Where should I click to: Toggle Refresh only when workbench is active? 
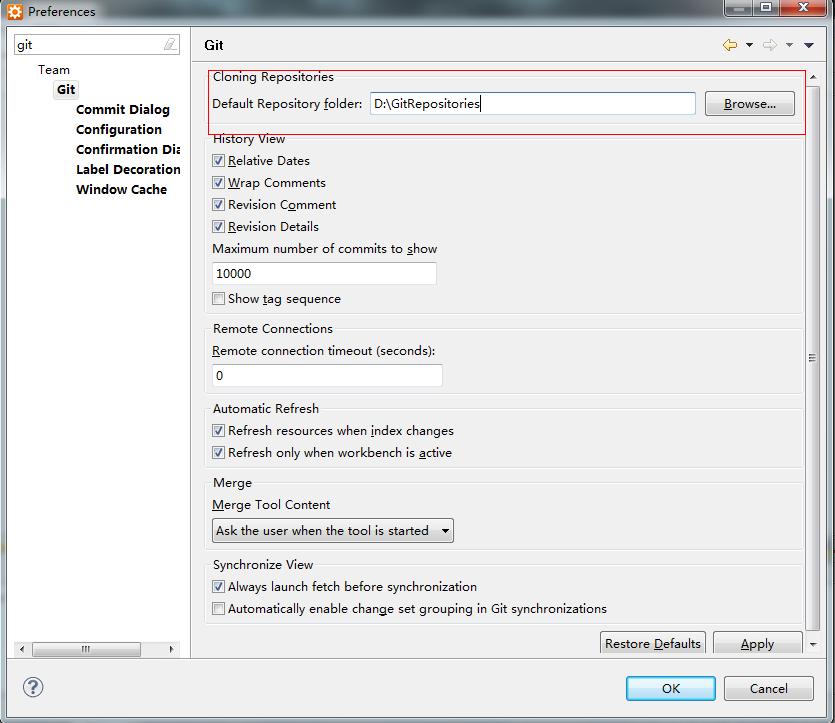coord(218,453)
